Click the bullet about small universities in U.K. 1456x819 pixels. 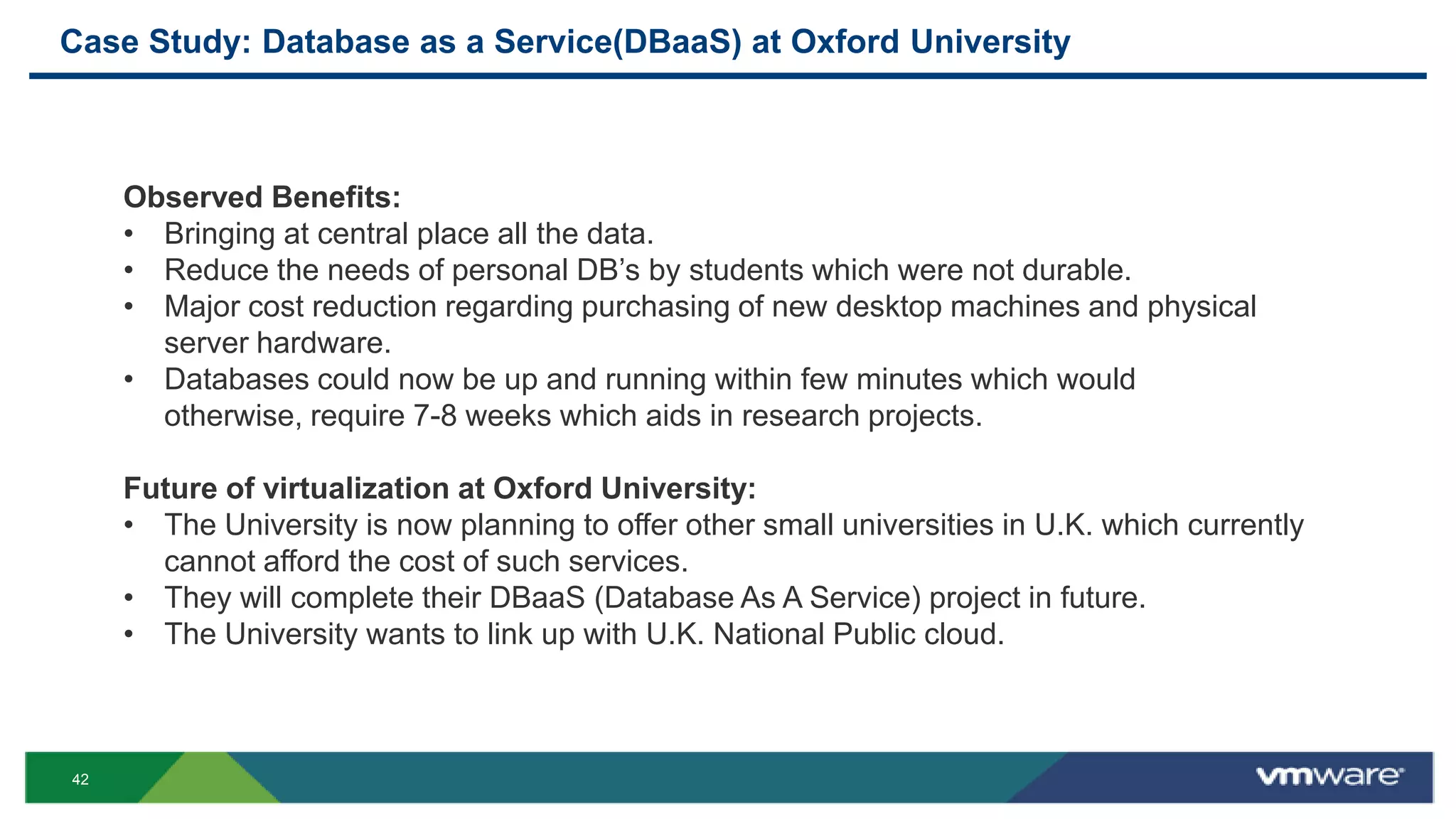tap(734, 525)
